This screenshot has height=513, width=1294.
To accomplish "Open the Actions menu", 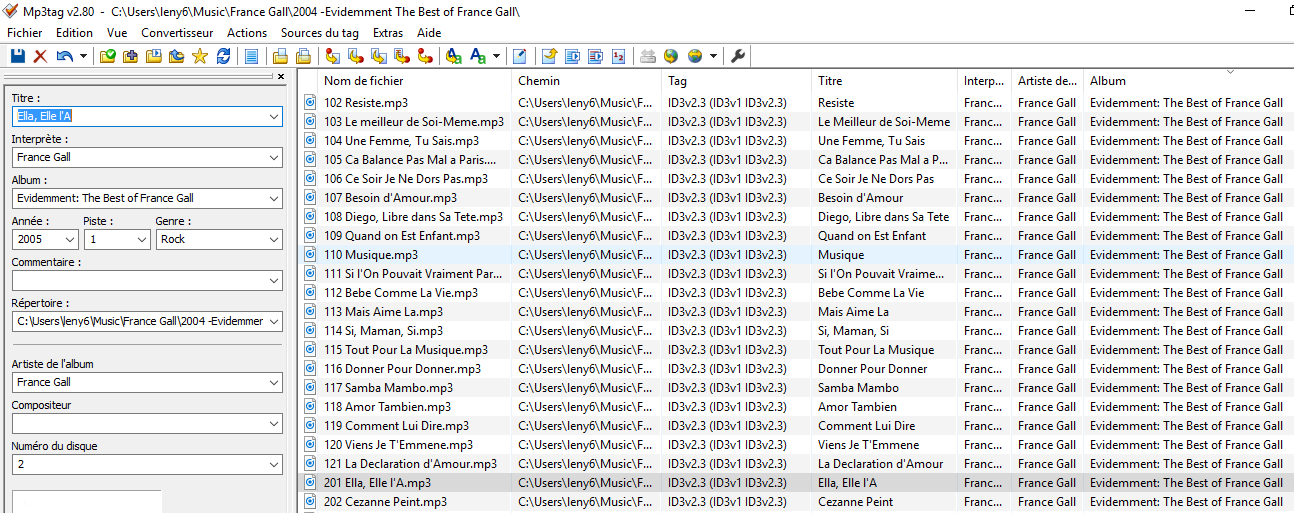I will click(247, 32).
